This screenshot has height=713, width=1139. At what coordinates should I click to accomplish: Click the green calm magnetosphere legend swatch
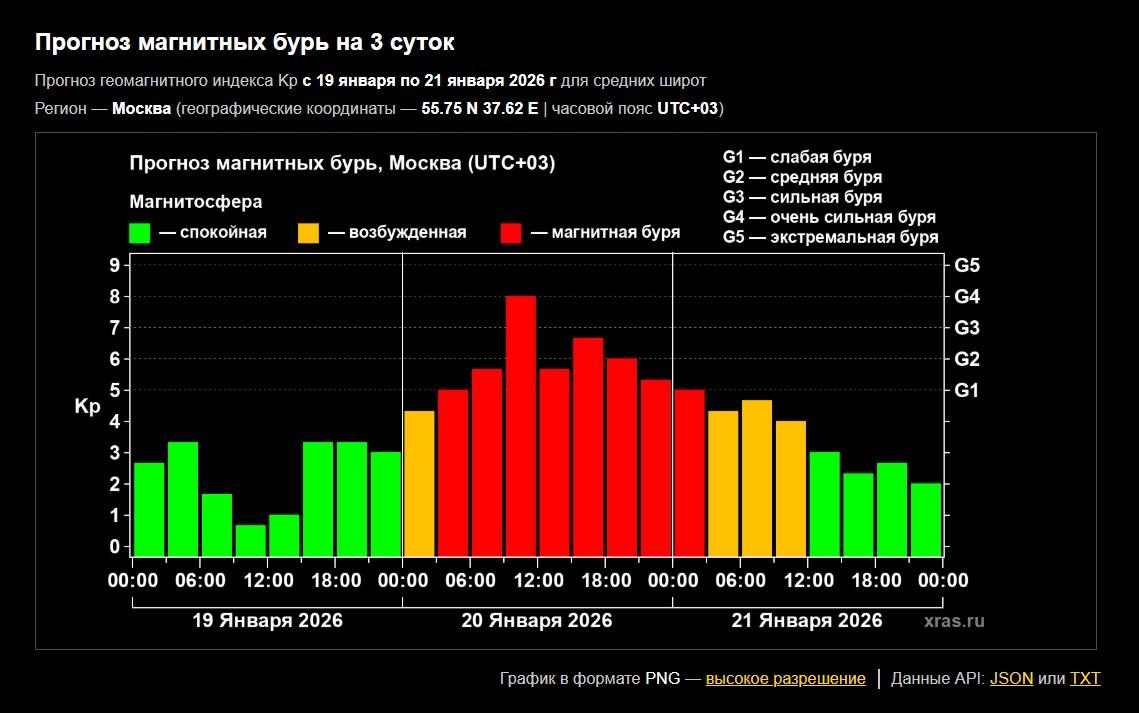pyautogui.click(x=139, y=233)
